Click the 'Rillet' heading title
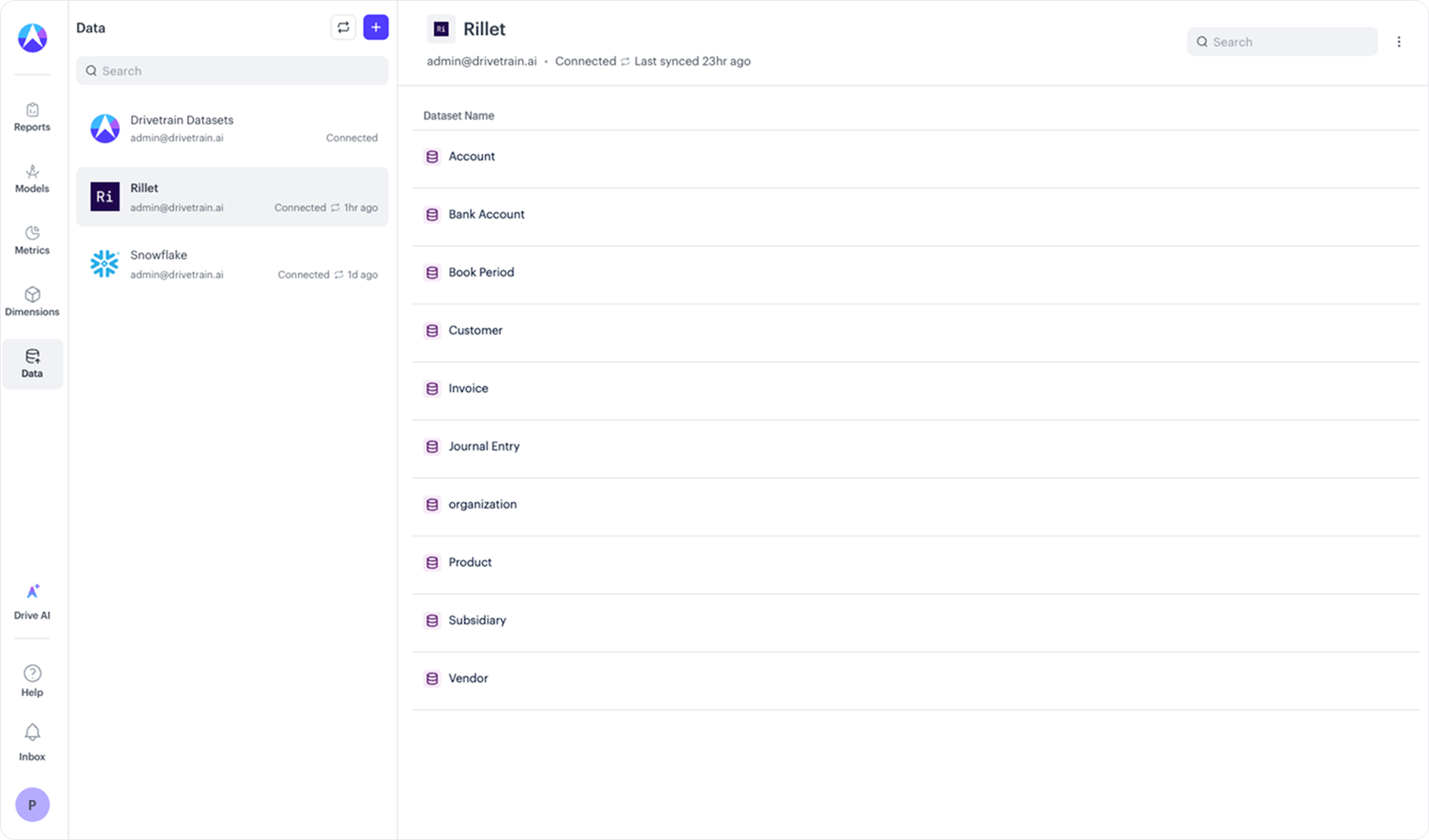The image size is (1429, 840). [x=485, y=29]
